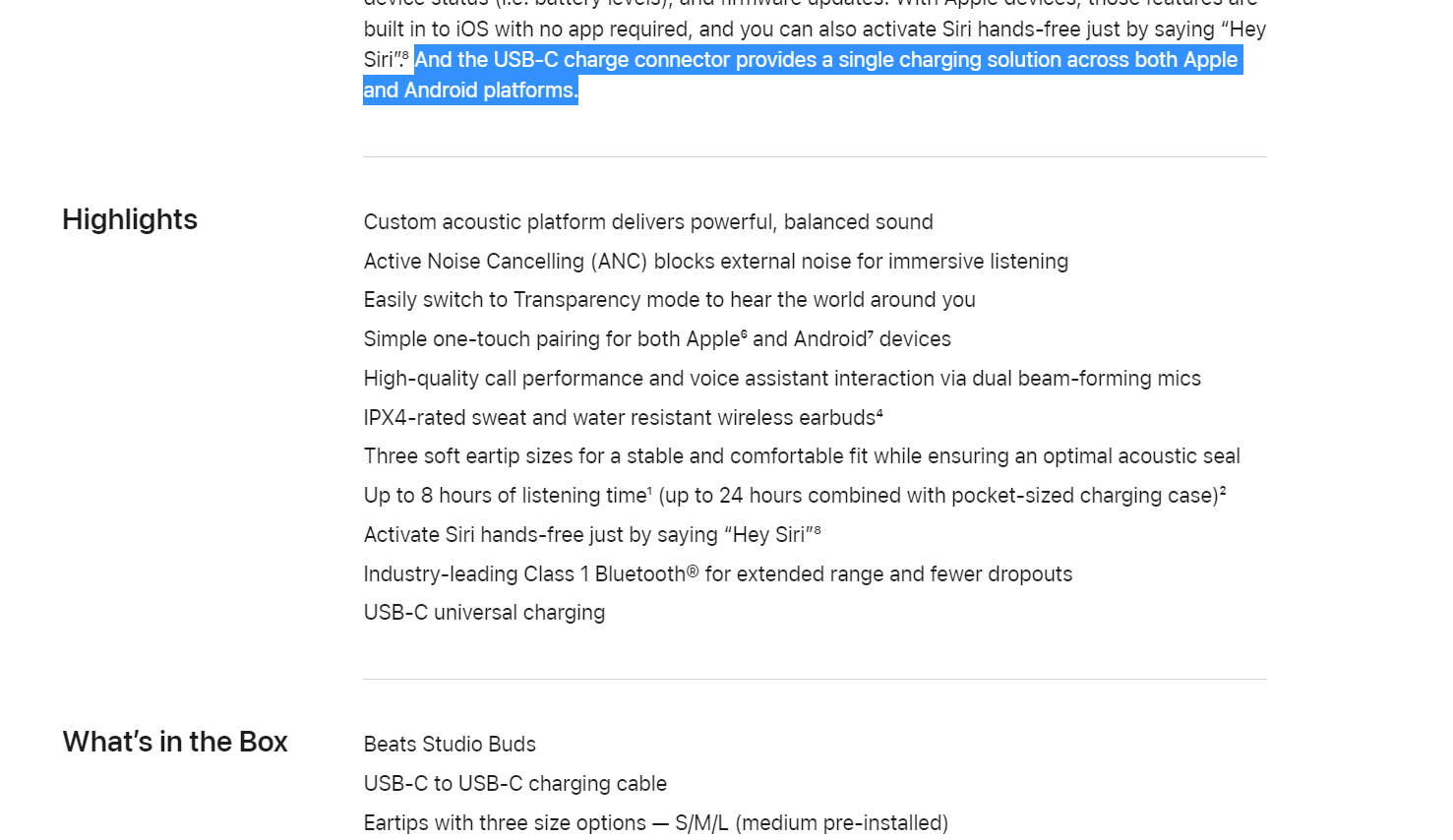This screenshot has height=840, width=1453.
Task: Click footnote 2 after charging case
Action: pyautogui.click(x=1223, y=490)
